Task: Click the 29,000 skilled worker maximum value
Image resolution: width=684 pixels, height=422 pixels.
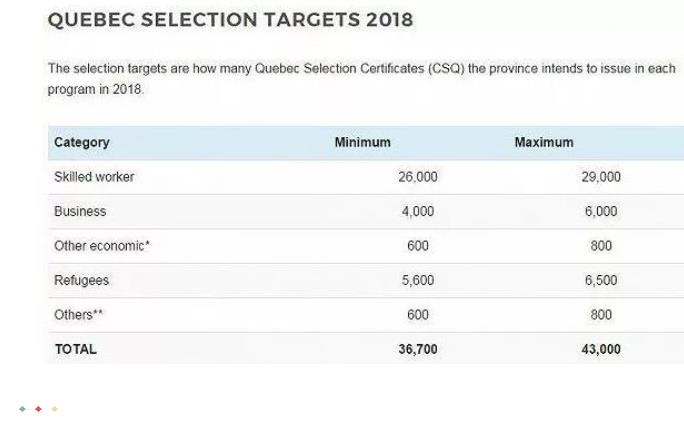Action: click(x=601, y=177)
